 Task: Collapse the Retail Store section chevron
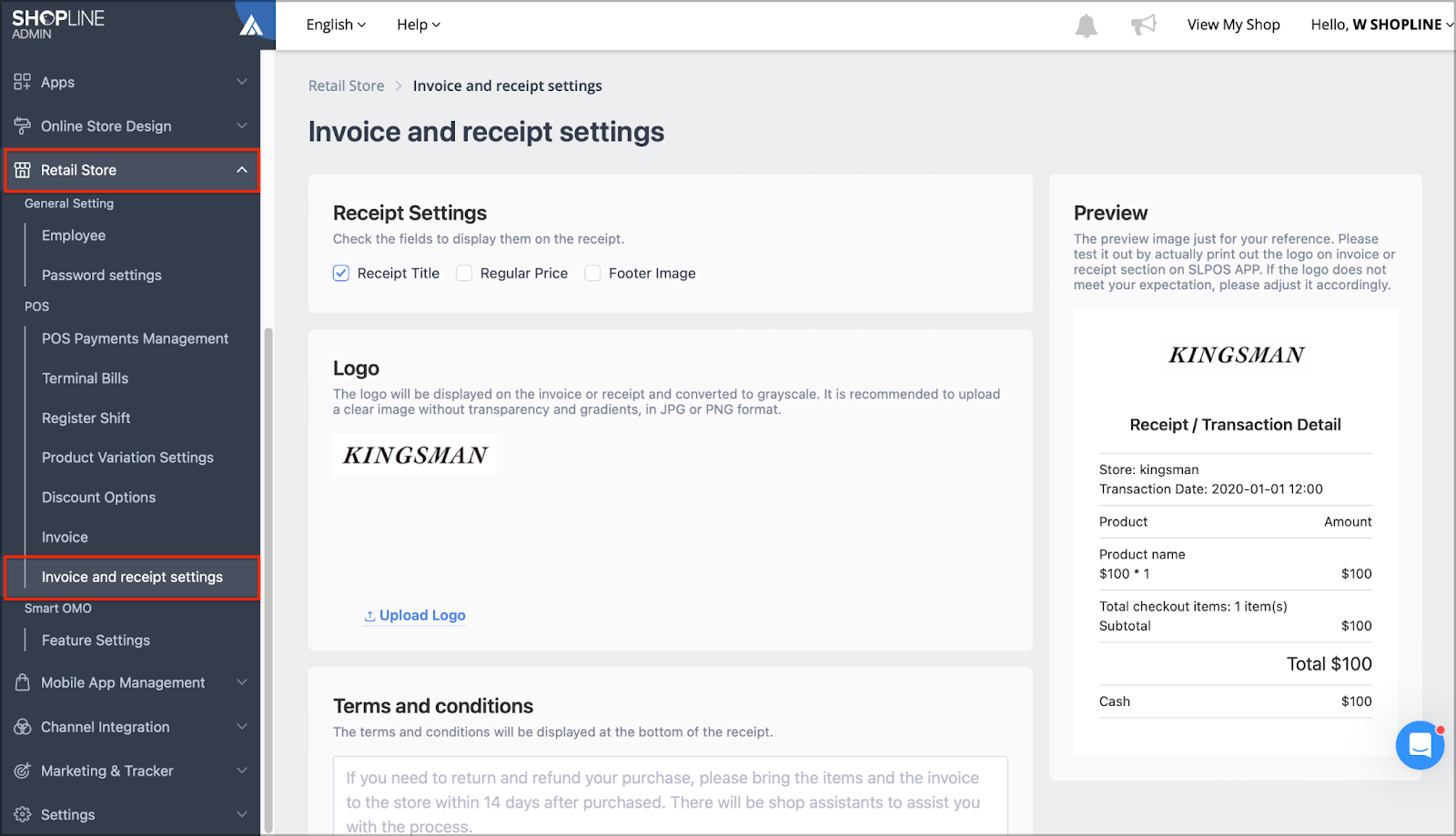pos(242,169)
